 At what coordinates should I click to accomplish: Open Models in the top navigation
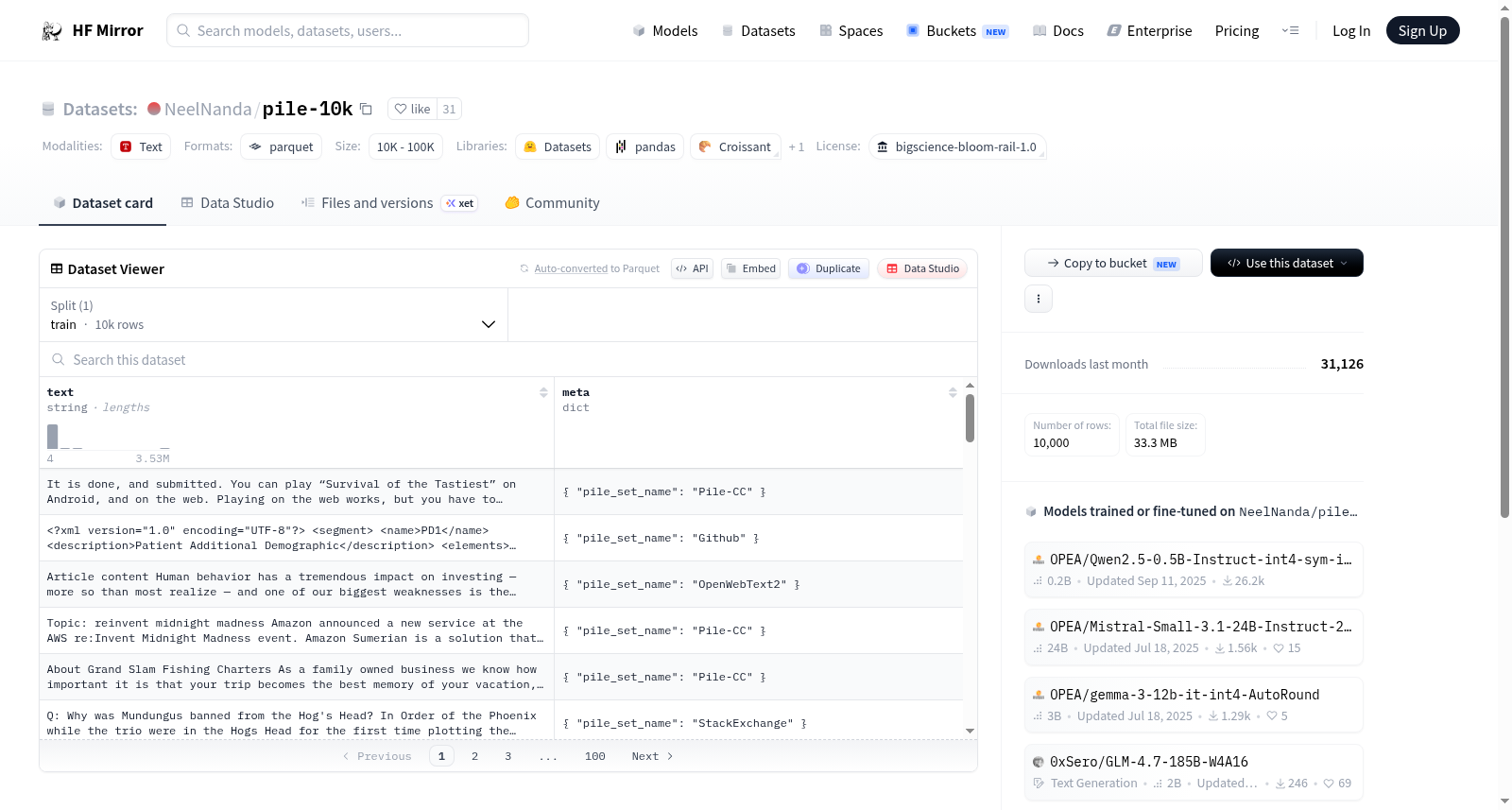pos(665,31)
